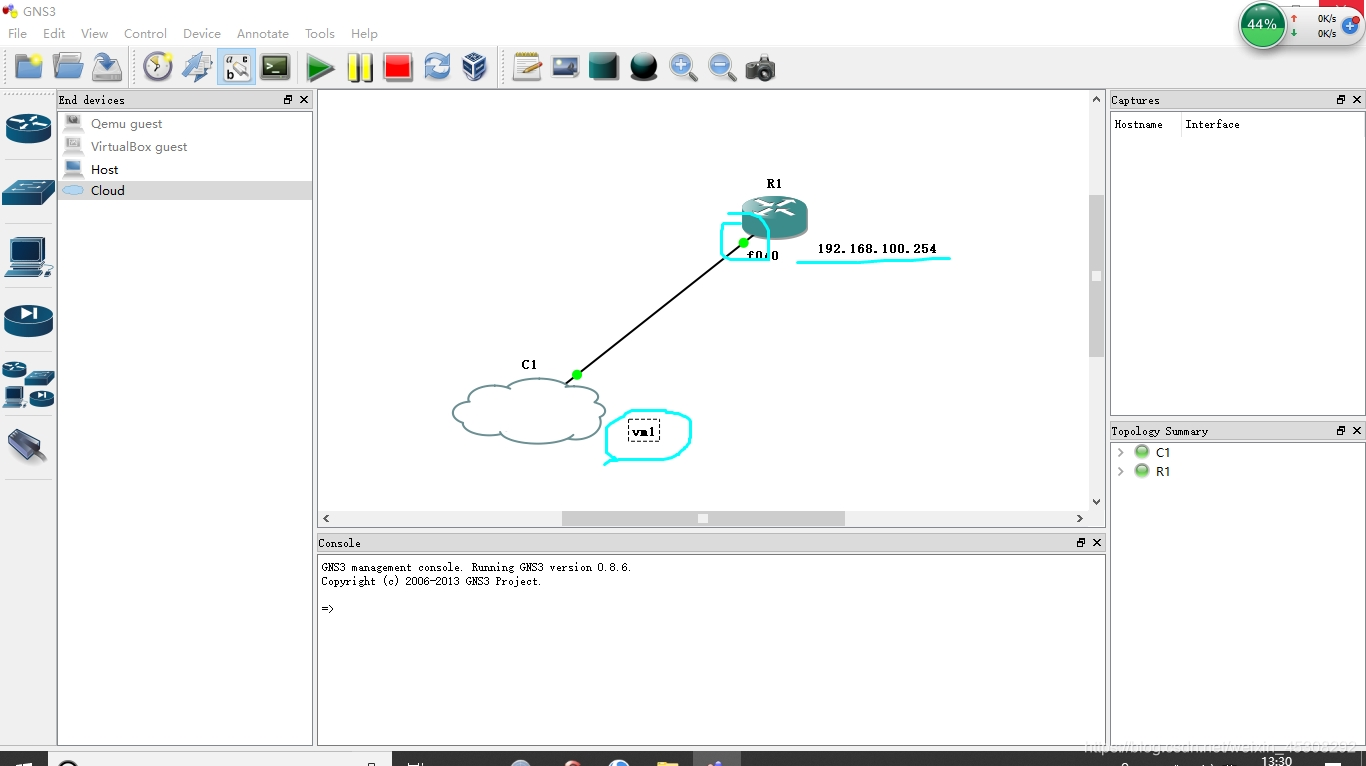Save the current project
The image size is (1366, 766).
pos(107,67)
